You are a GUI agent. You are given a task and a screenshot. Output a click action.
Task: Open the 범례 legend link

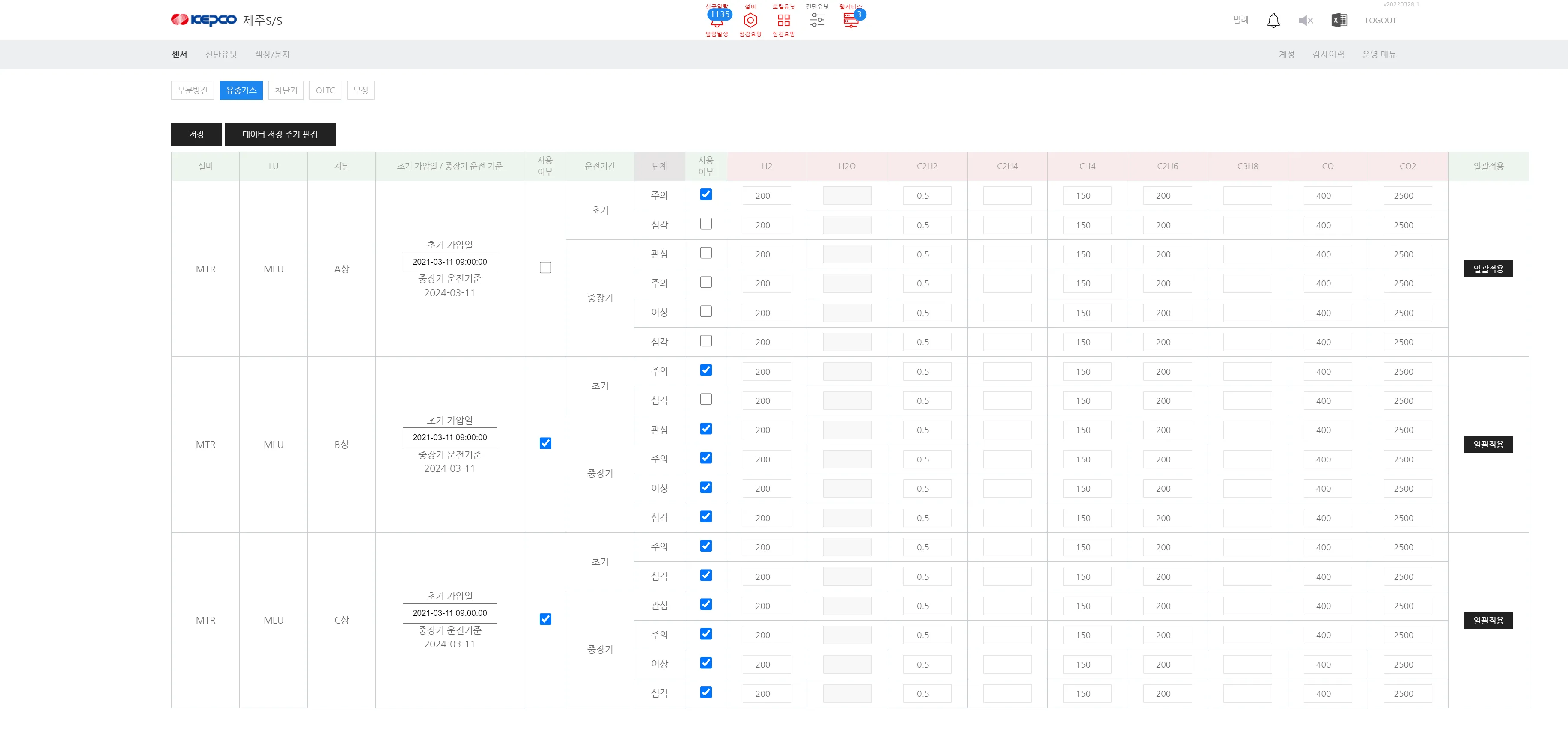tap(1241, 20)
